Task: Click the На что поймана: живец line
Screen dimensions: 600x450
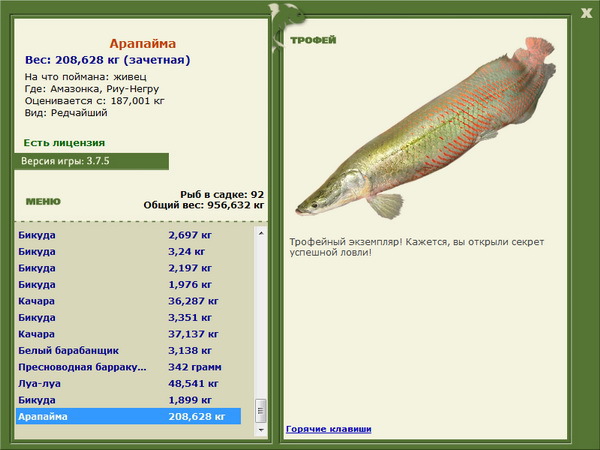Action: click(x=86, y=77)
